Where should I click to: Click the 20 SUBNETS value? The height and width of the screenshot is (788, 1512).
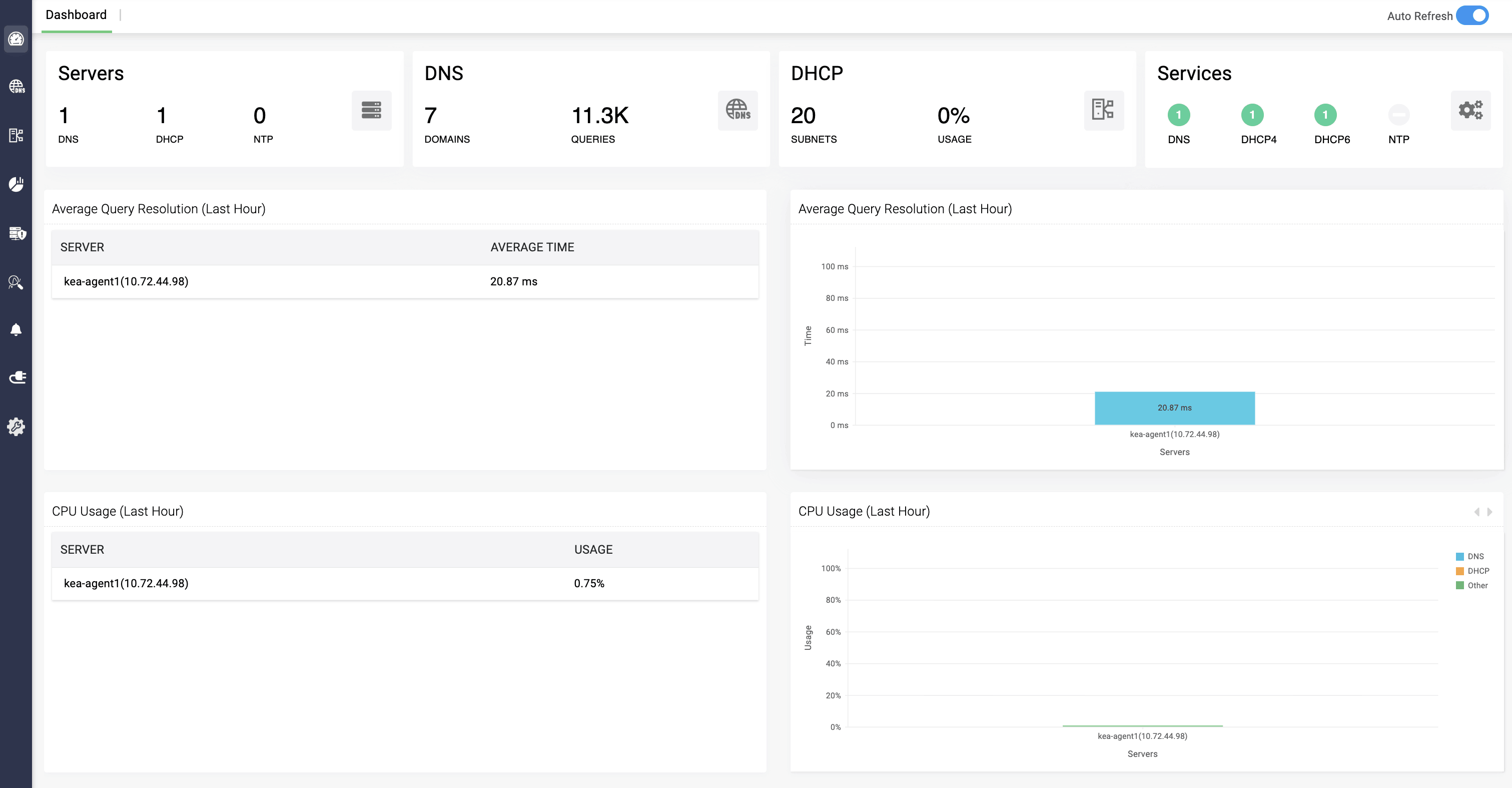pos(803,116)
